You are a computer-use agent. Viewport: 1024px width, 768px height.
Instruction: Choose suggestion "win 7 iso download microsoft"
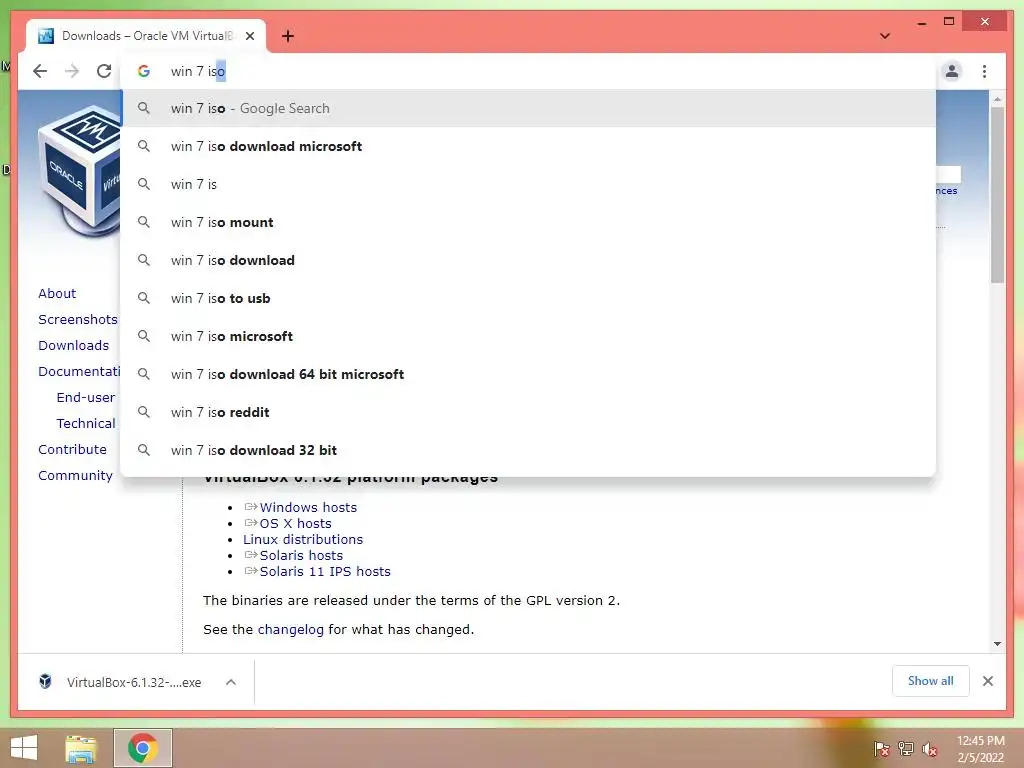(x=529, y=146)
